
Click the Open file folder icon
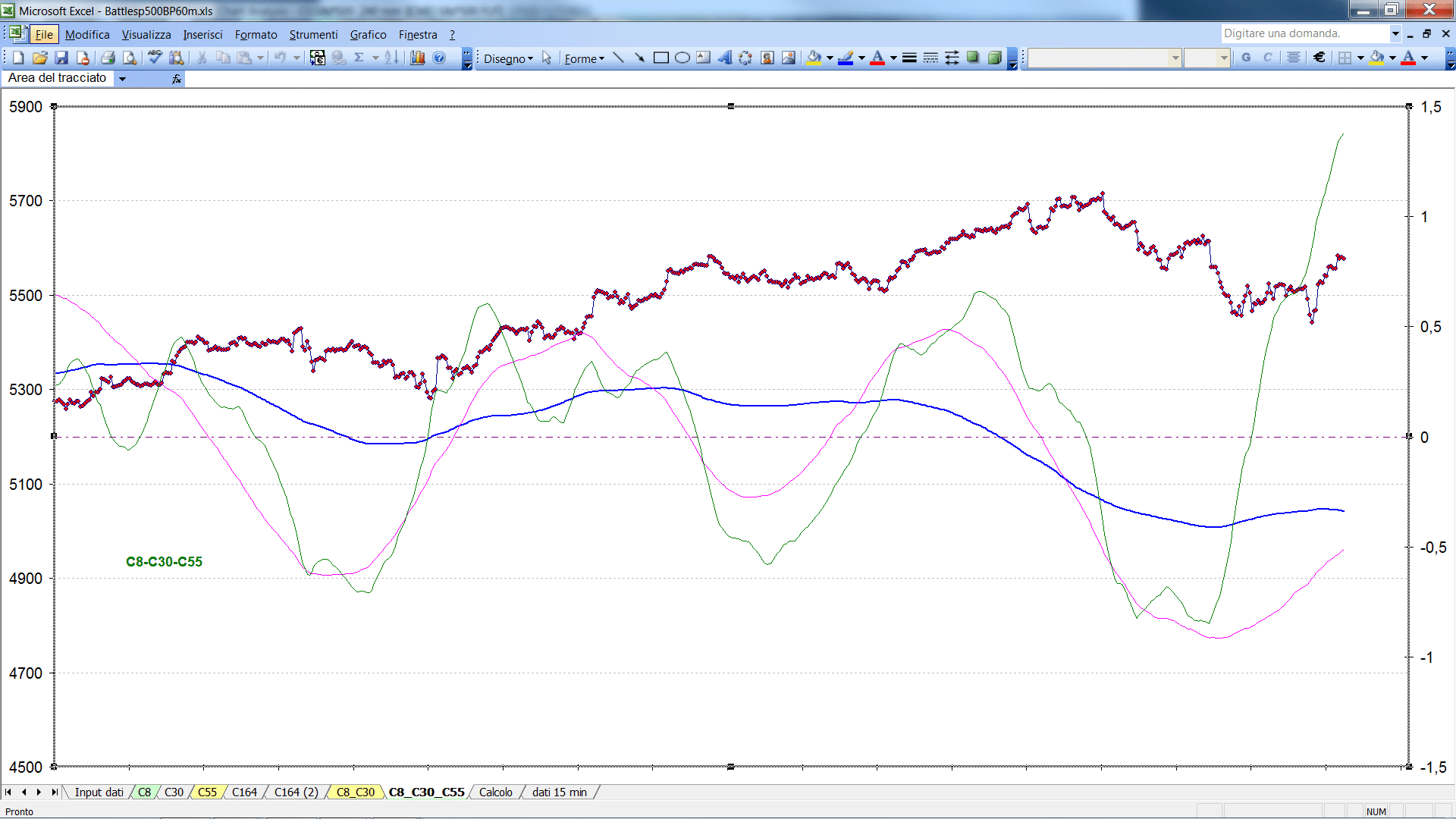(40, 58)
